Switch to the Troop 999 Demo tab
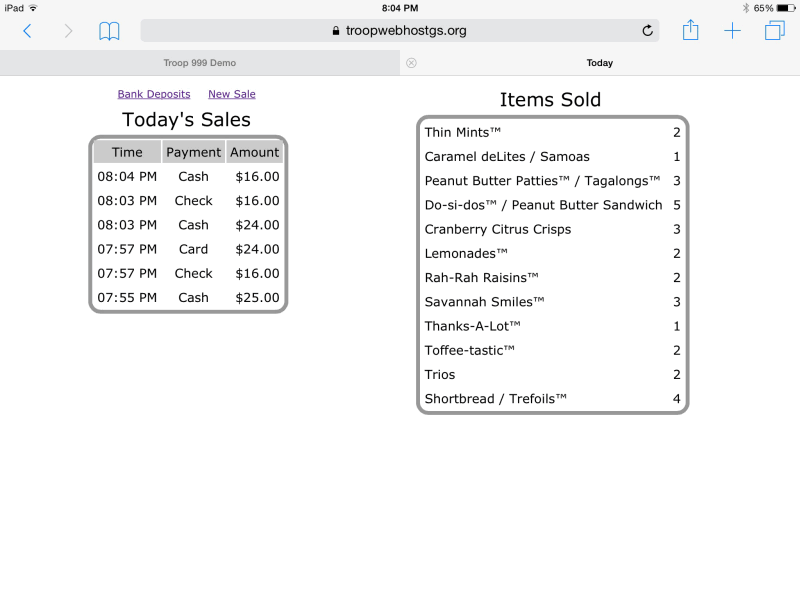Screen dimensions: 800x600 pos(200,63)
